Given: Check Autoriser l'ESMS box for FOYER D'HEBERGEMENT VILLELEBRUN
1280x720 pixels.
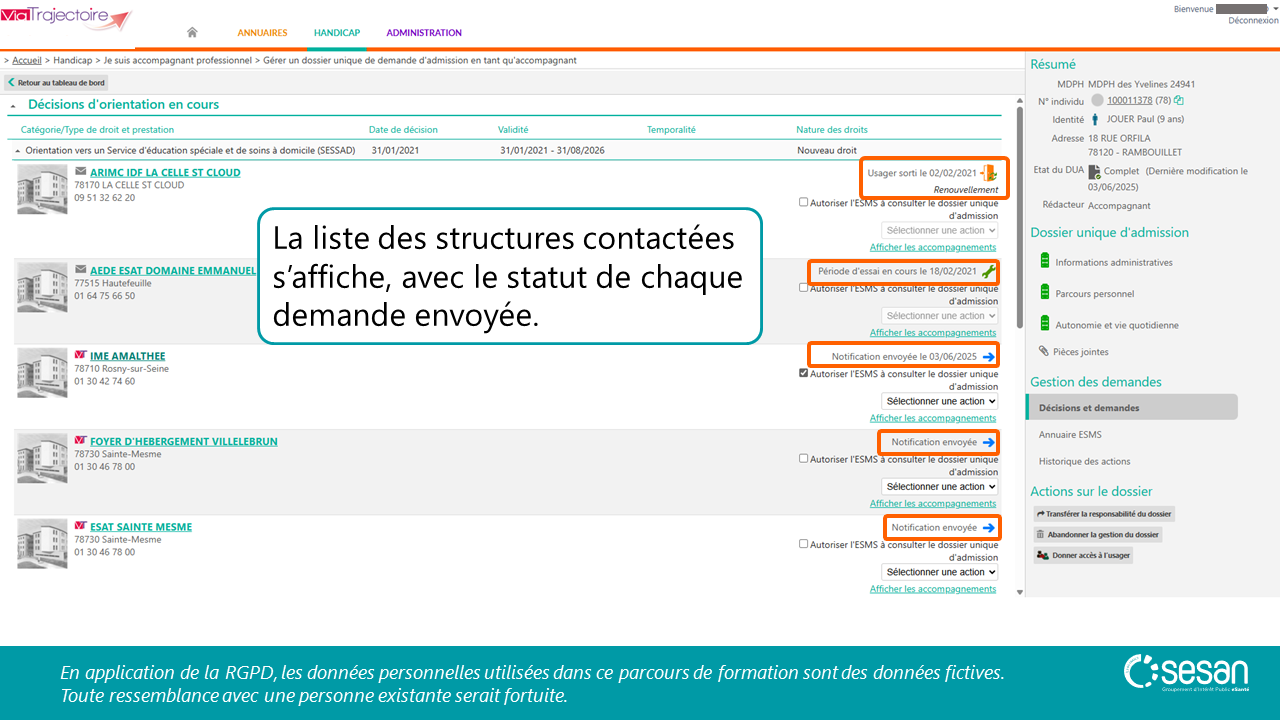Looking at the screenshot, I should [804, 459].
